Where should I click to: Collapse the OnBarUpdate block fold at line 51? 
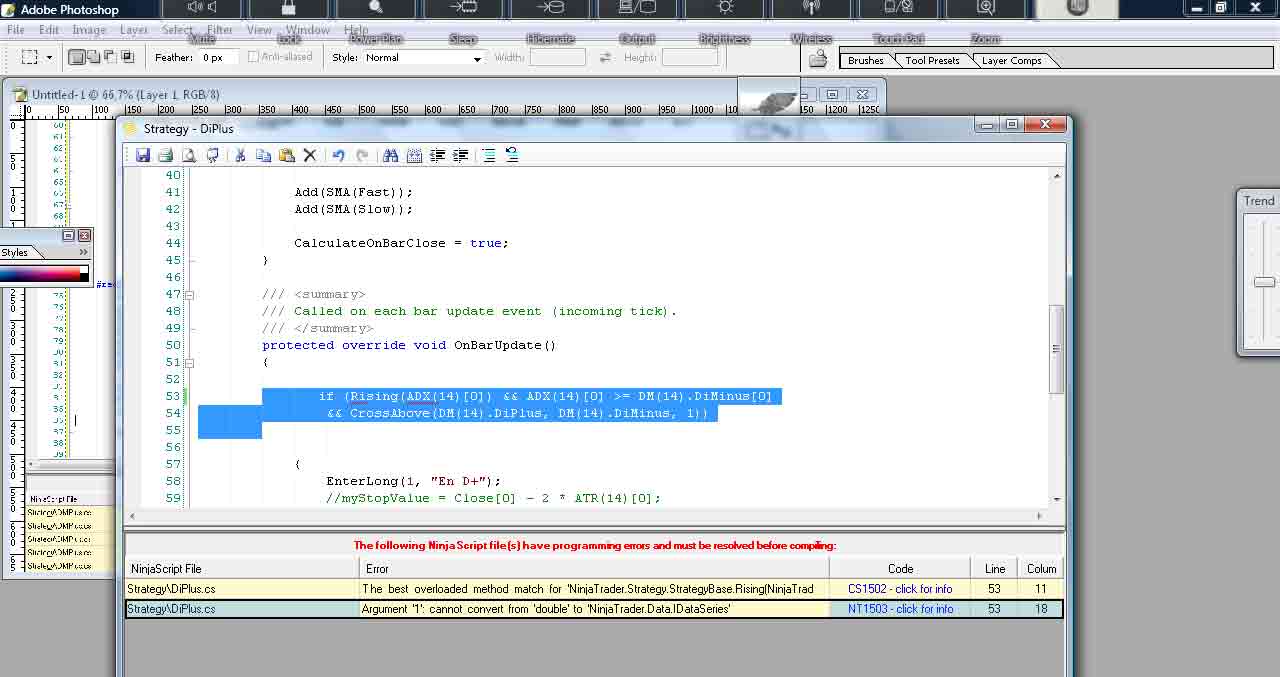189,363
